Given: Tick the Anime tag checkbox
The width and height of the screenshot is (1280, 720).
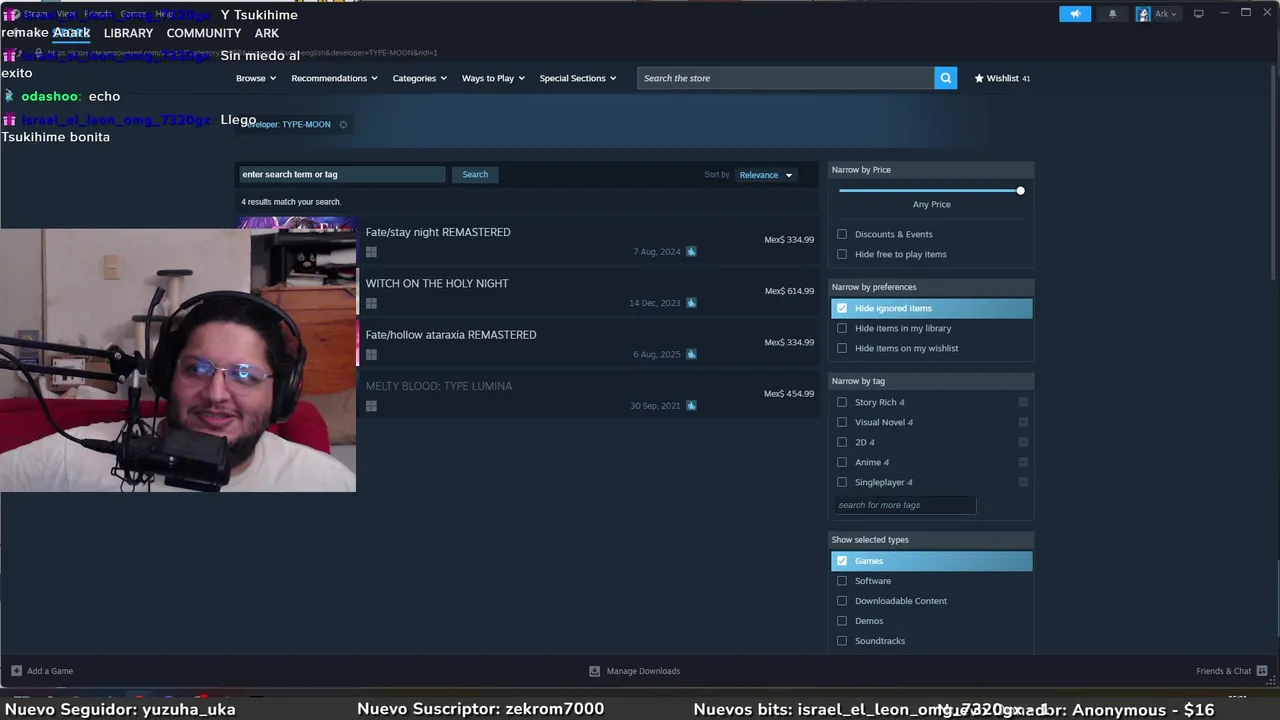Looking at the screenshot, I should (x=842, y=462).
